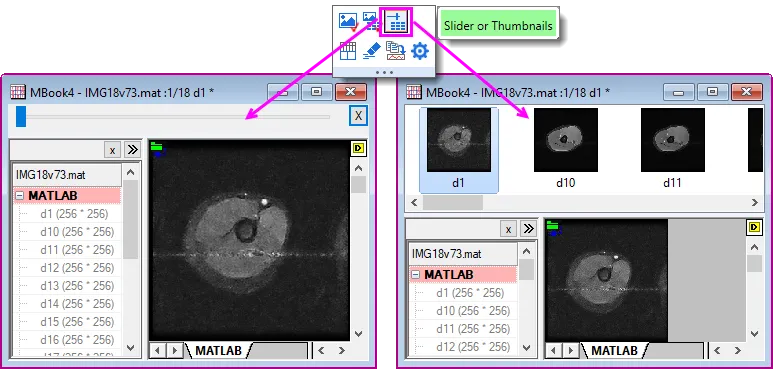Select d14 (256 * 256) in left window tree
The width and height of the screenshot is (773, 369).
[77, 303]
